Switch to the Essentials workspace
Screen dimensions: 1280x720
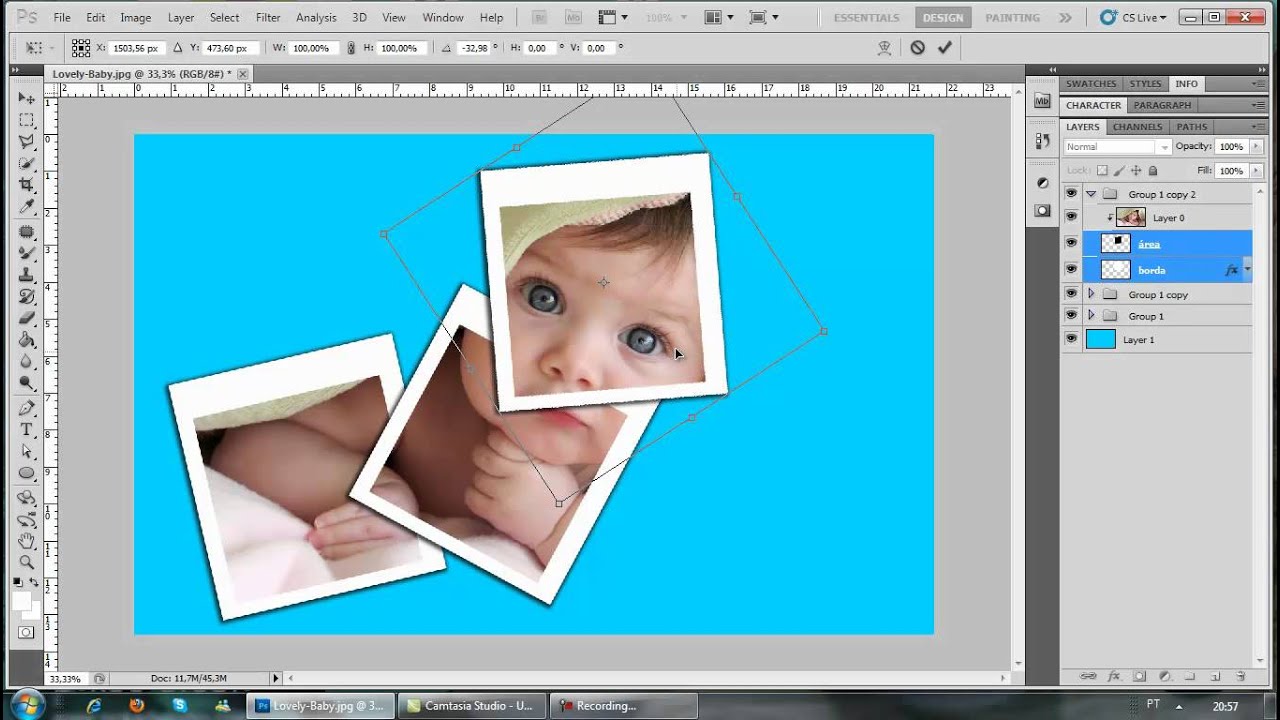pos(869,18)
